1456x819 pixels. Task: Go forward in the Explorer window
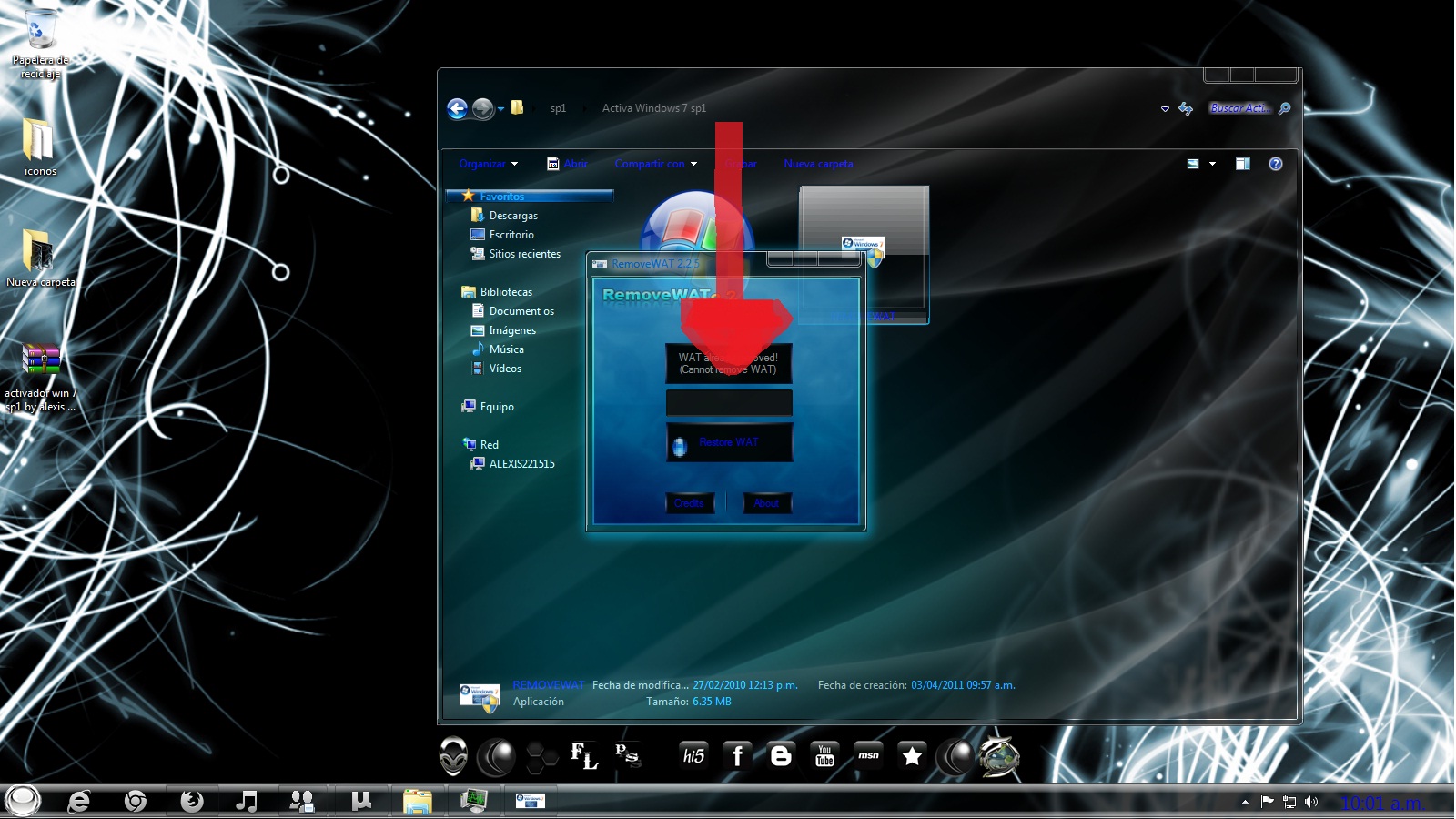(x=483, y=109)
